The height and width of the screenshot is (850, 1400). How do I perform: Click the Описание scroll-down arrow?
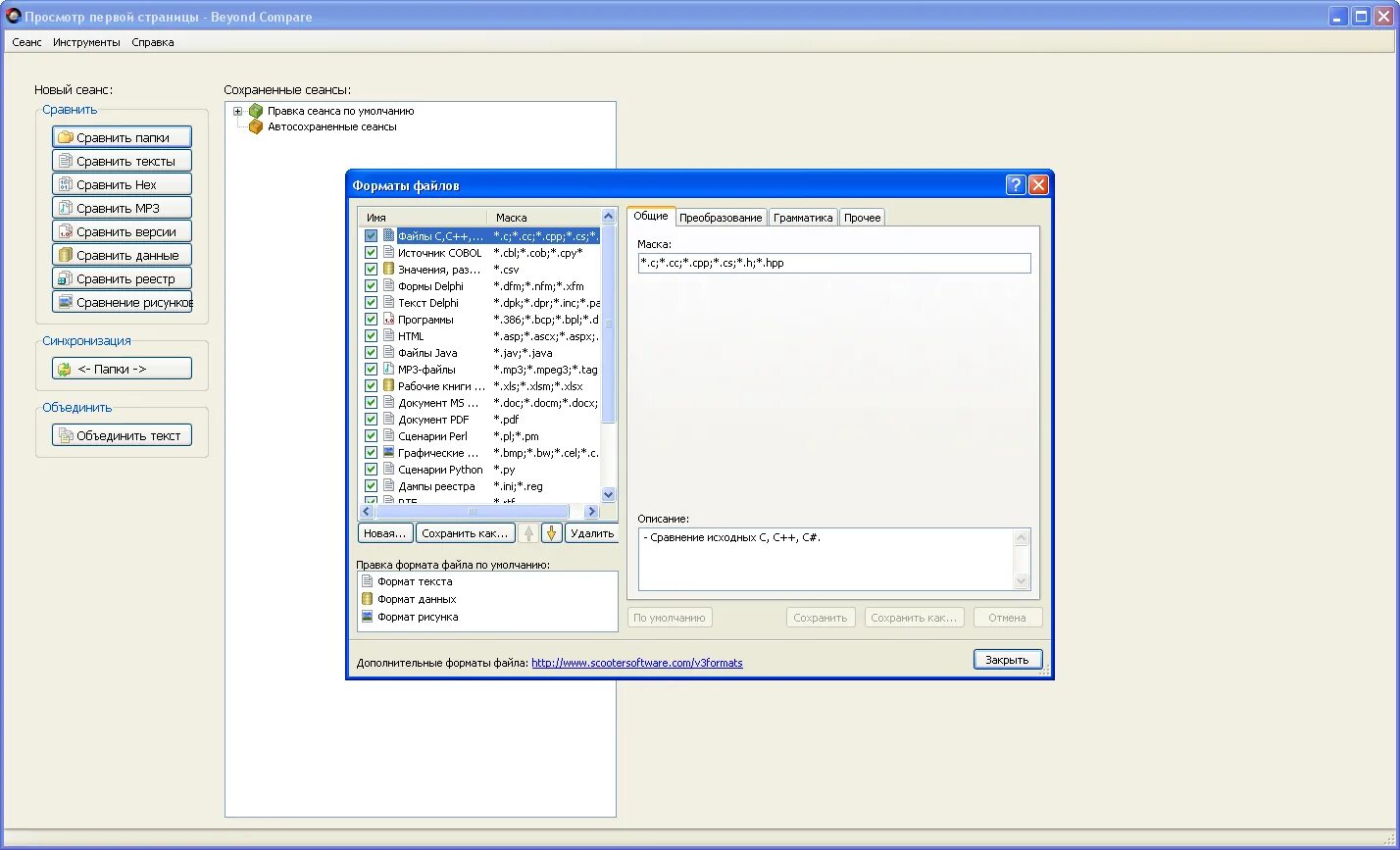click(1022, 581)
